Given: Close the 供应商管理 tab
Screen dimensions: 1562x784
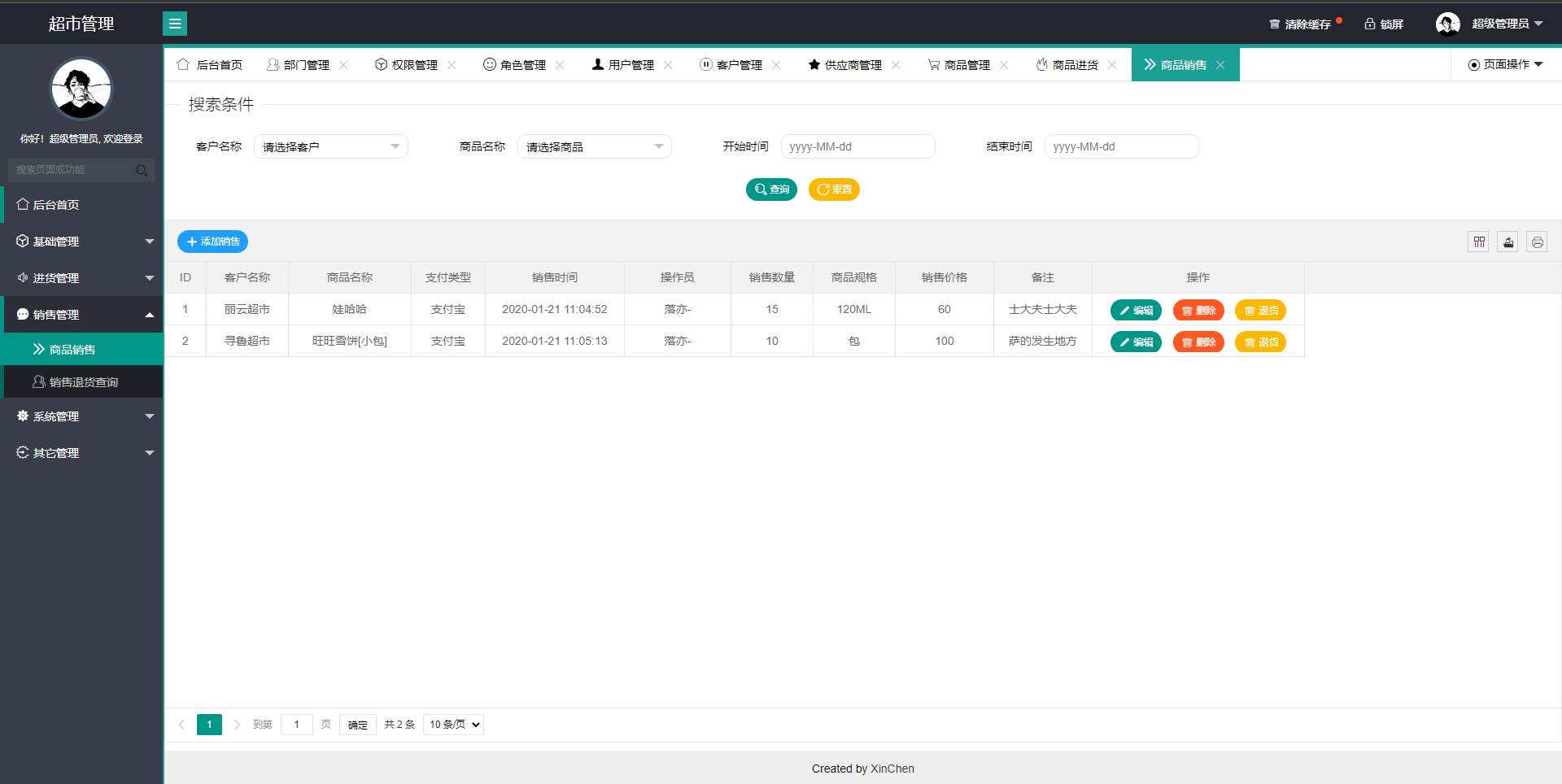Looking at the screenshot, I should pos(896,65).
